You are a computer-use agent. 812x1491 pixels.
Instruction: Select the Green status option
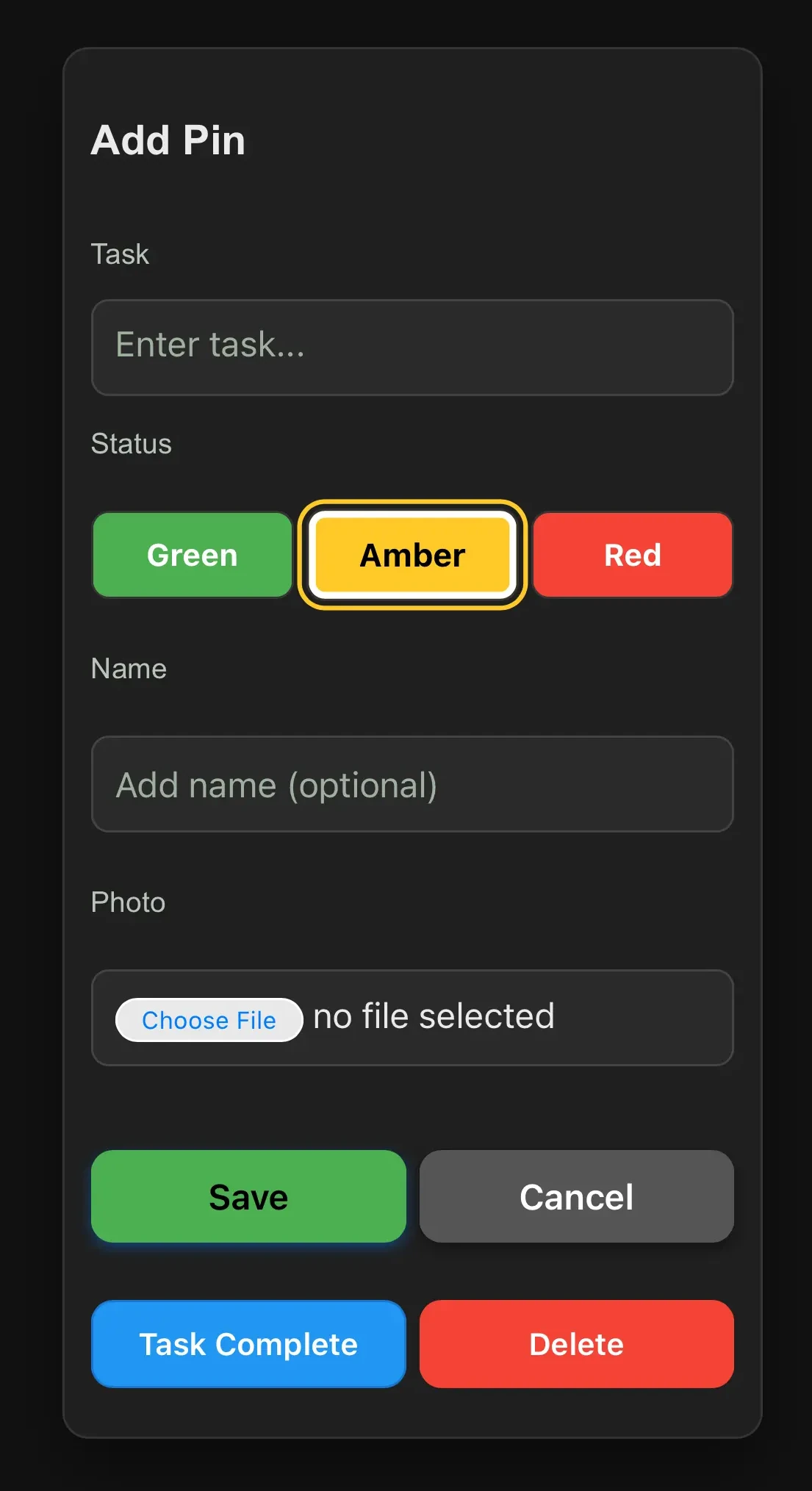[192, 555]
